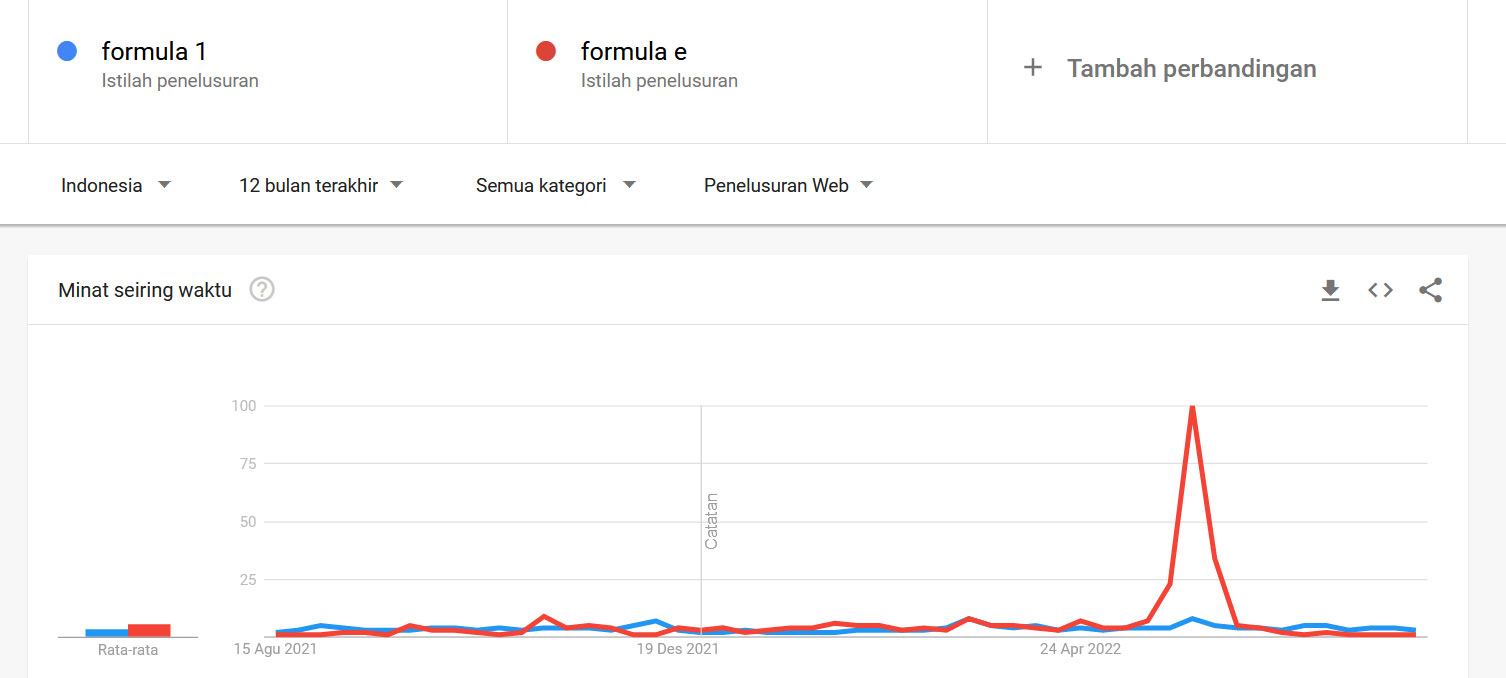Open the Penelusuran Web search type dropdown
This screenshot has width=1506, height=678.
pyautogui.click(x=788, y=185)
